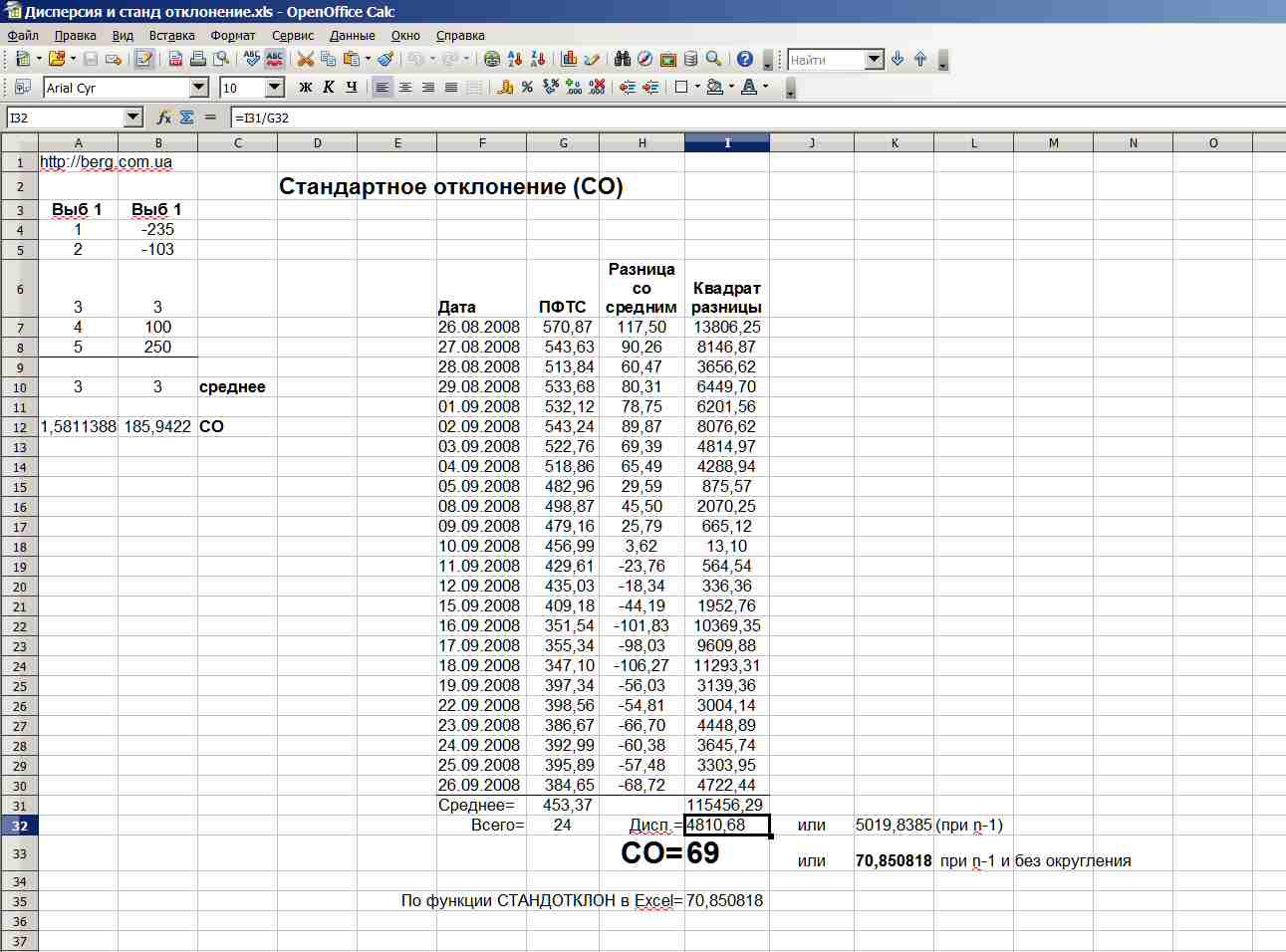The image size is (1286, 952).
Task: Open Styles and Formatting window
Action: pyautogui.click(x=23, y=88)
